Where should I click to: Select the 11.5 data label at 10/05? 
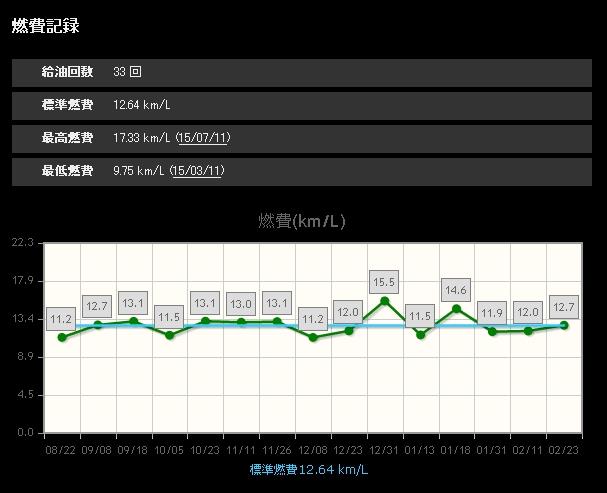169,317
